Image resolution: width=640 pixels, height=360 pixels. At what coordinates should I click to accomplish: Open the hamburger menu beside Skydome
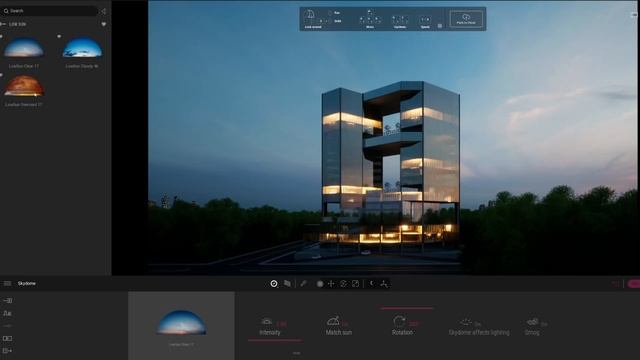point(7,283)
